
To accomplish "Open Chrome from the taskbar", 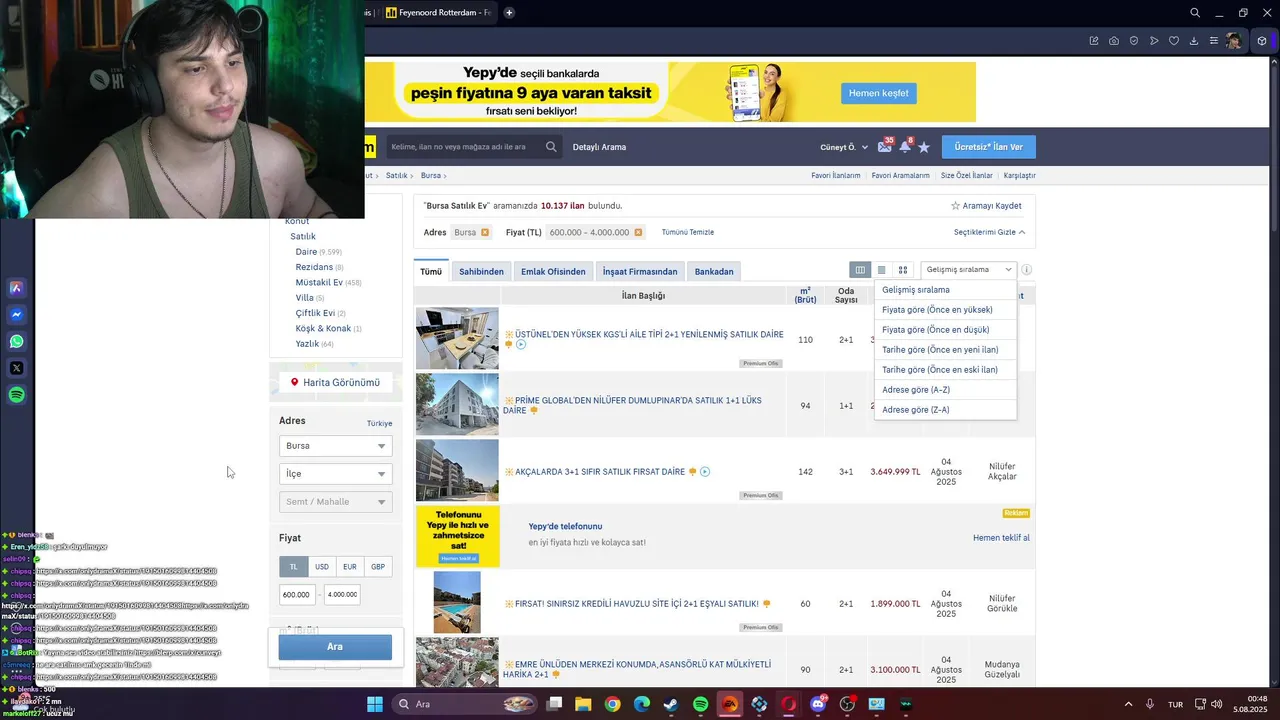I will point(612,704).
